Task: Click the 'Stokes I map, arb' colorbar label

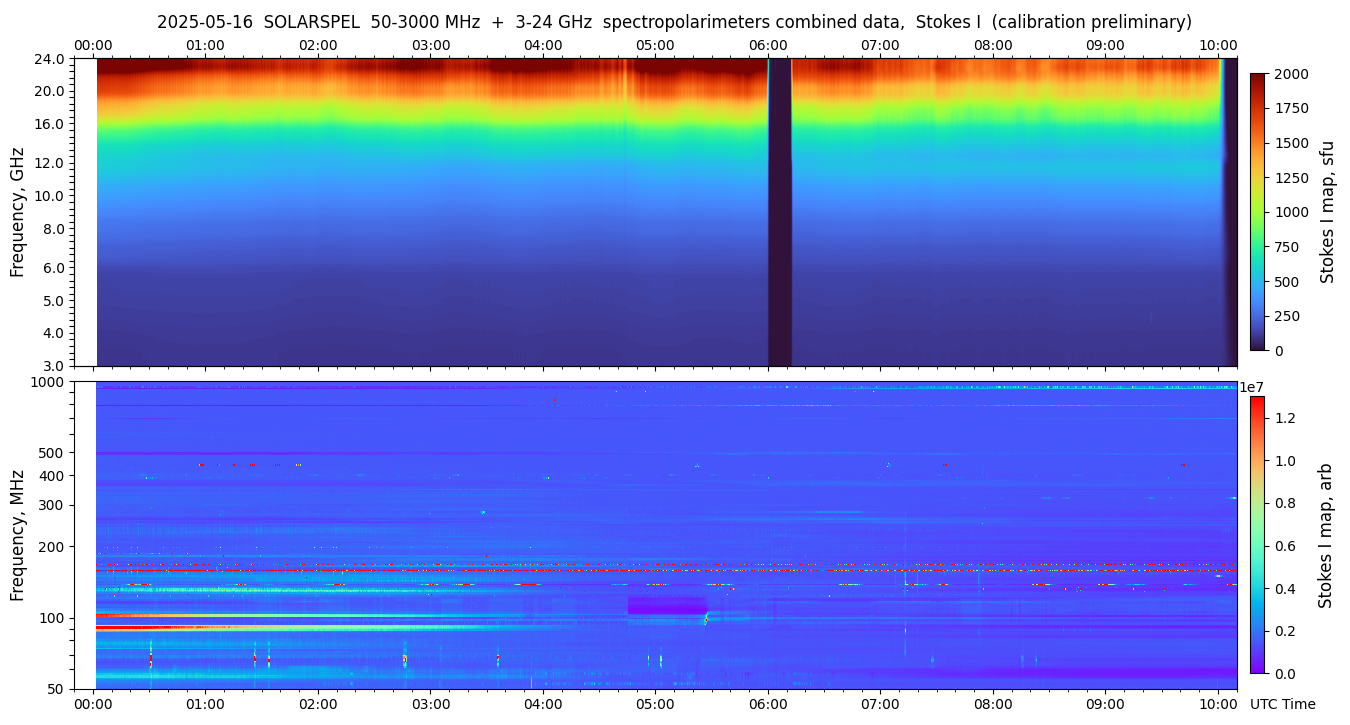Action: (x=1325, y=535)
